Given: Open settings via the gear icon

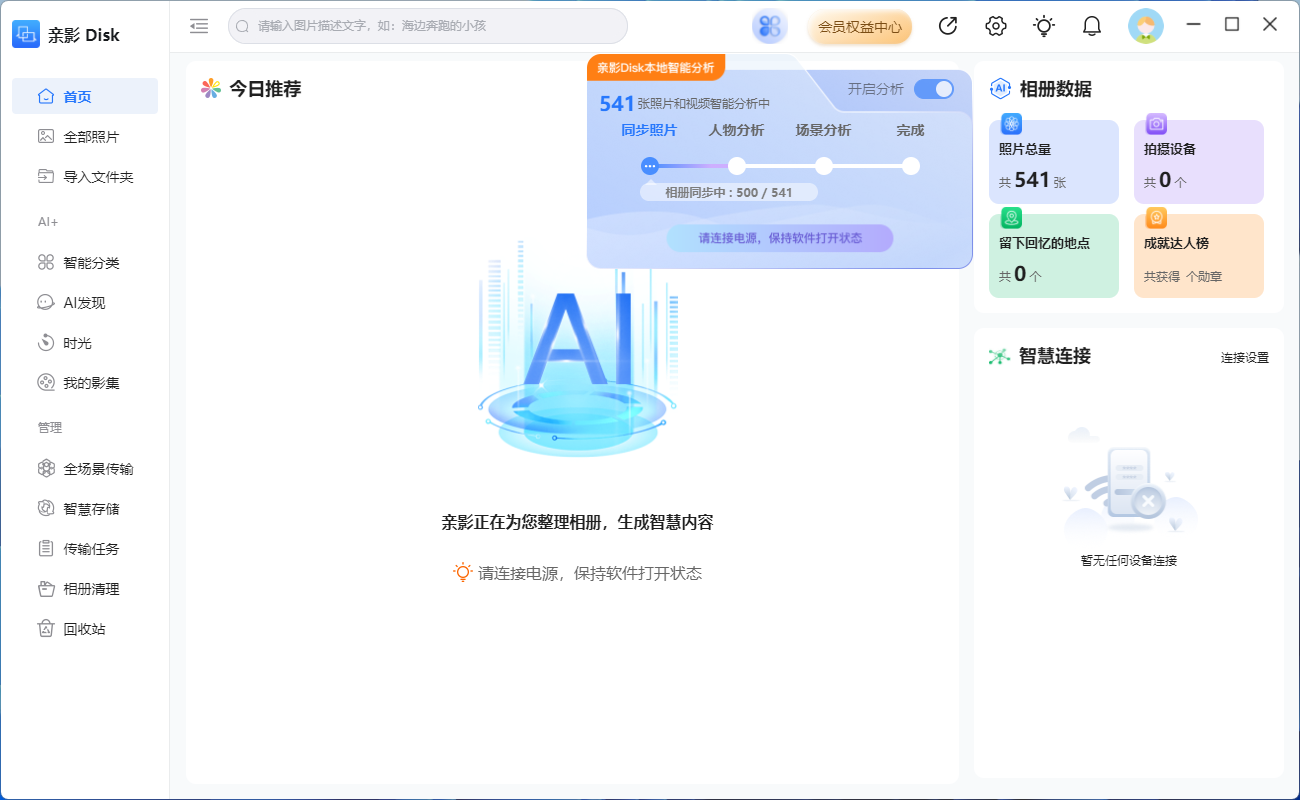Looking at the screenshot, I should point(996,27).
